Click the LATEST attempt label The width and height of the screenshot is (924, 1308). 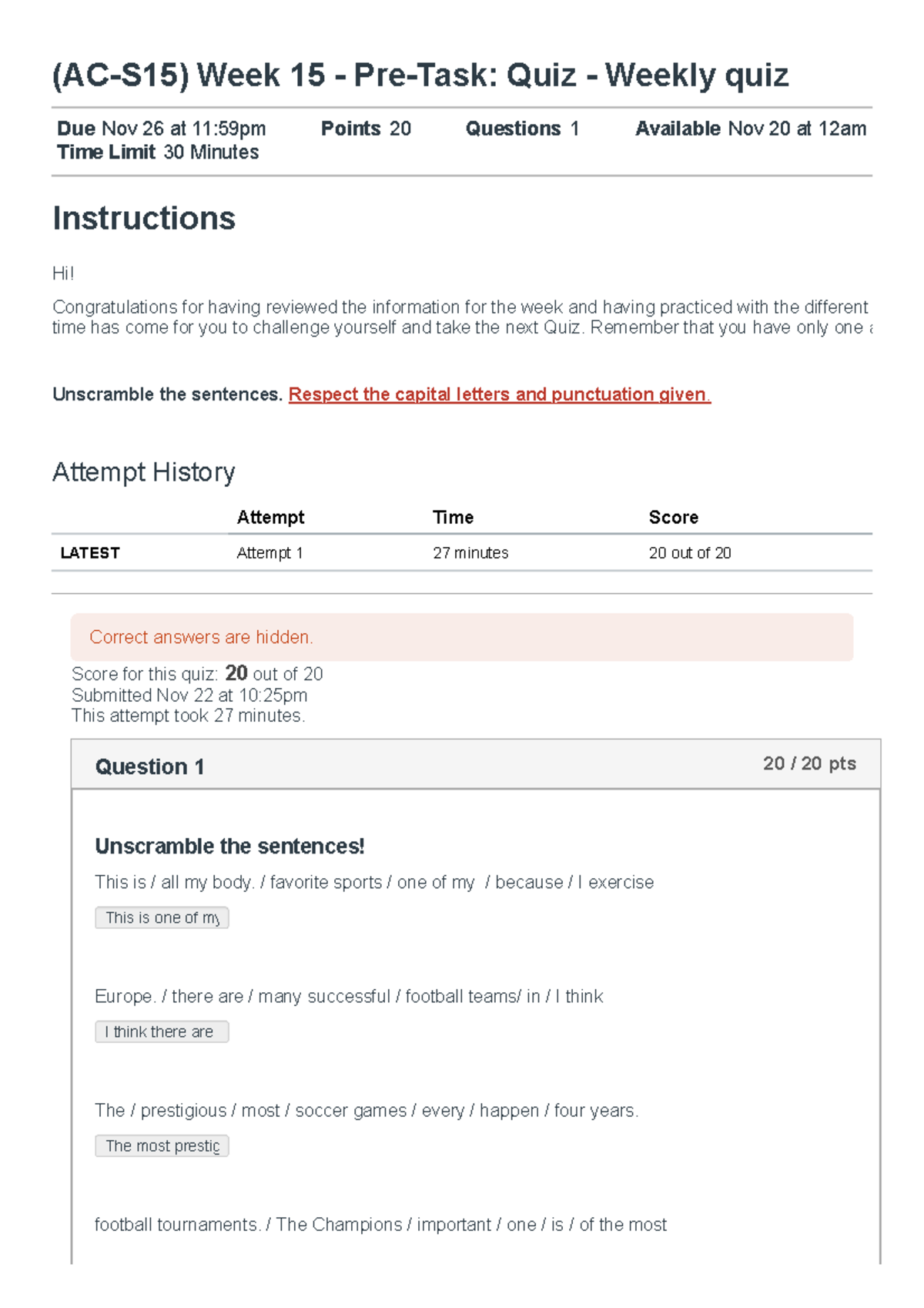click(90, 552)
